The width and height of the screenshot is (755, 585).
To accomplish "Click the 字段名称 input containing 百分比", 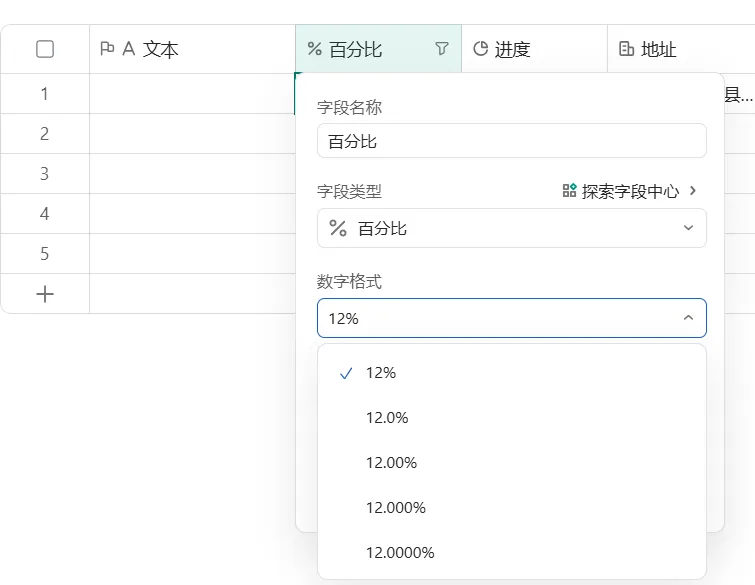I will pos(512,141).
